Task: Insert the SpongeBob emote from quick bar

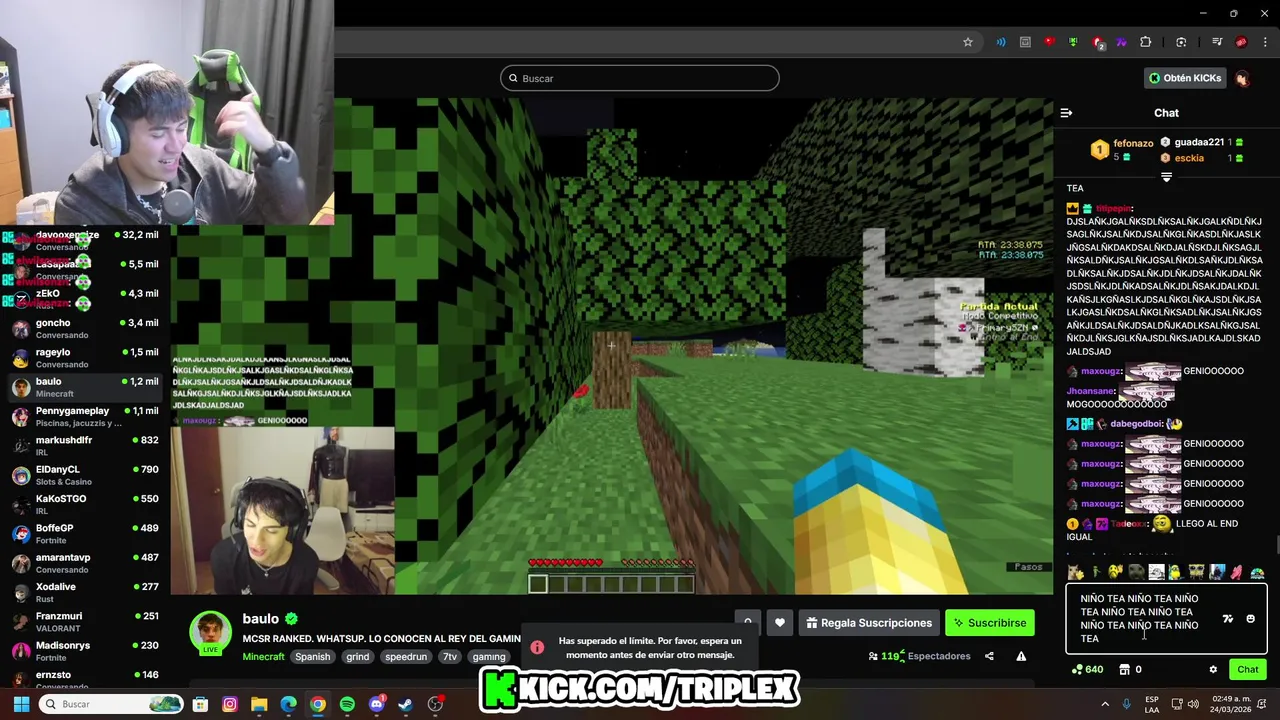Action: [x=1197, y=572]
